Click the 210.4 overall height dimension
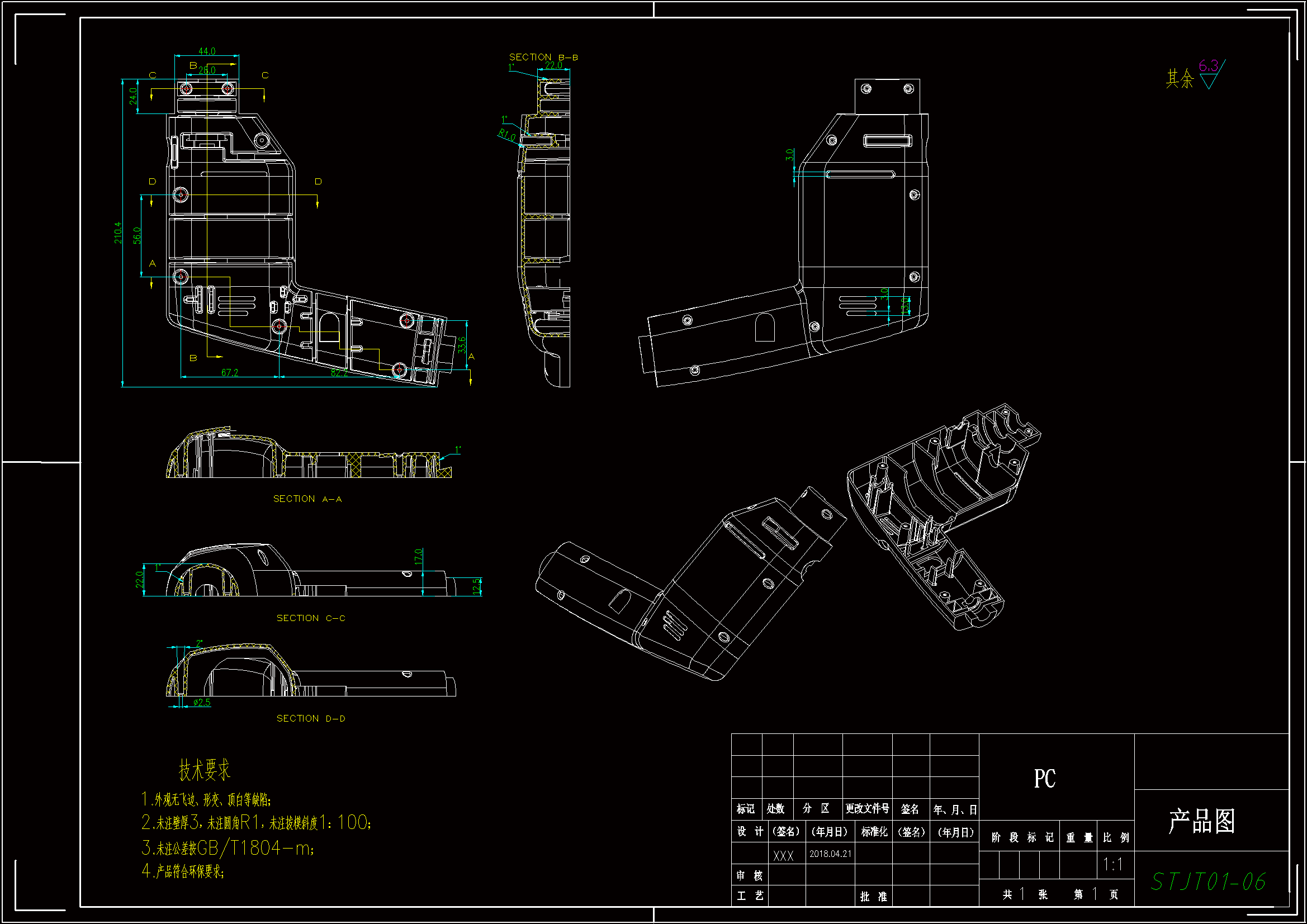This screenshot has height=924, width=1307. [x=118, y=233]
